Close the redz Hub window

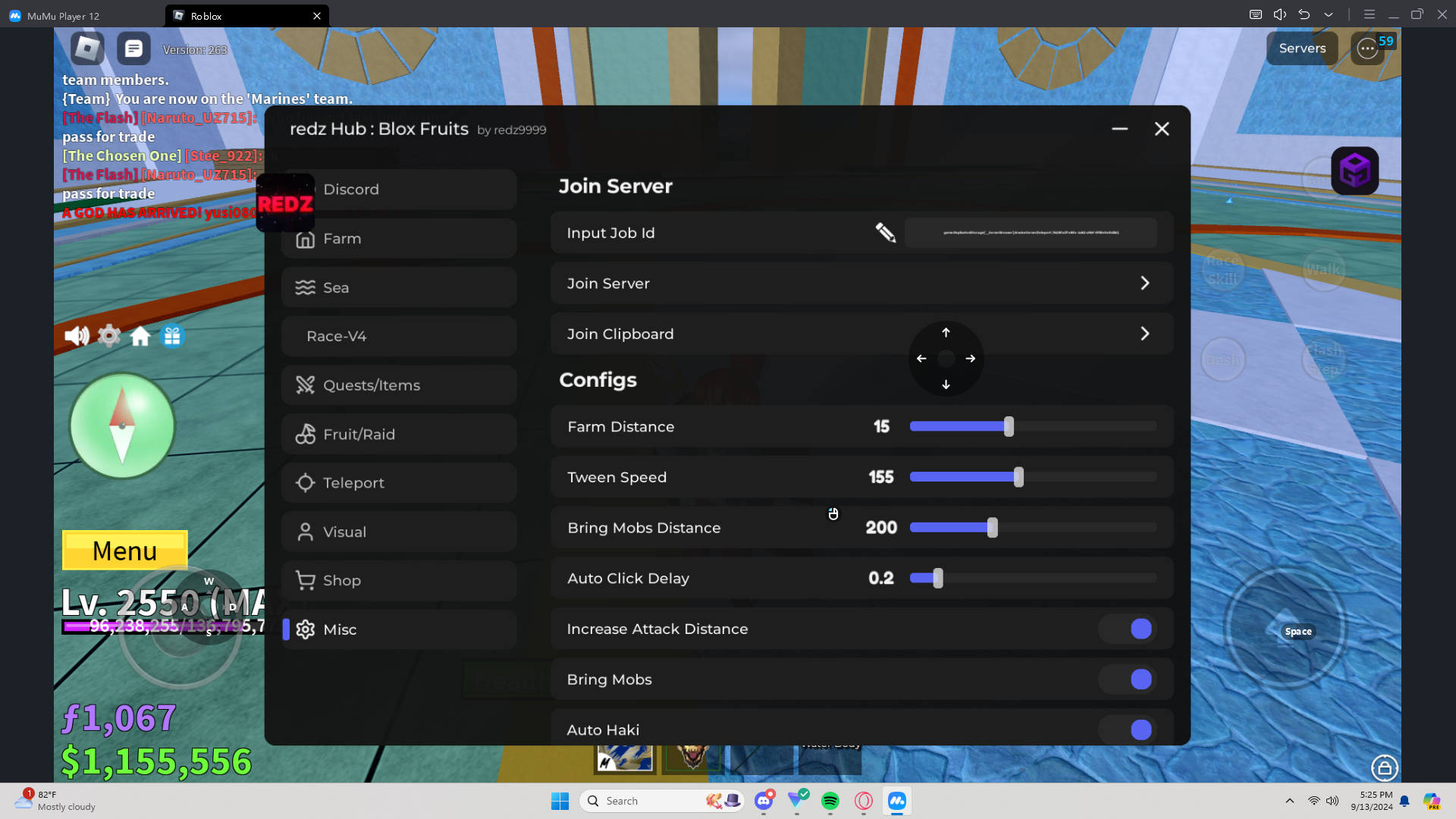(x=1162, y=129)
